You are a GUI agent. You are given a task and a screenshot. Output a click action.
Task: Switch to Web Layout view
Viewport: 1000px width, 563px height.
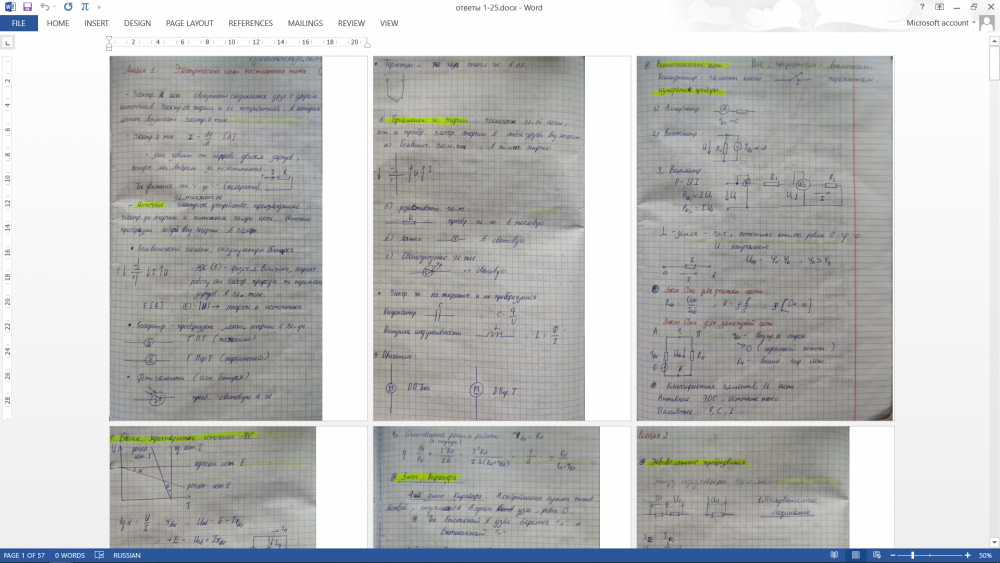(x=877, y=555)
